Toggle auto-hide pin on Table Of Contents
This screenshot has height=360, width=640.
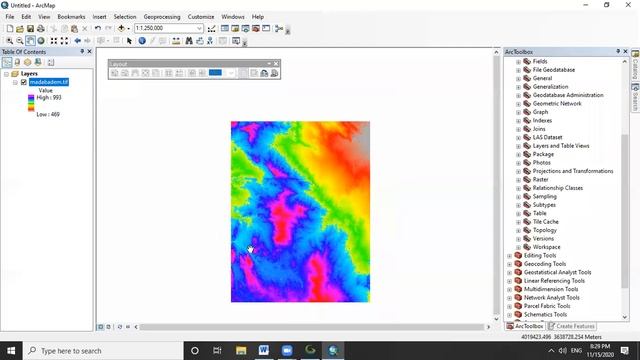pos(82,51)
